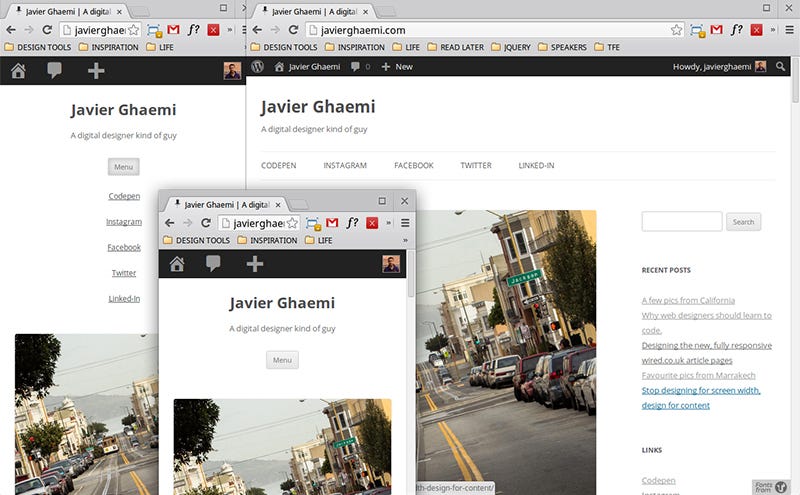This screenshot has height=495, width=800.
Task: Open the DESIGN TOOLS bookmark folder in the right window
Action: 284,47
